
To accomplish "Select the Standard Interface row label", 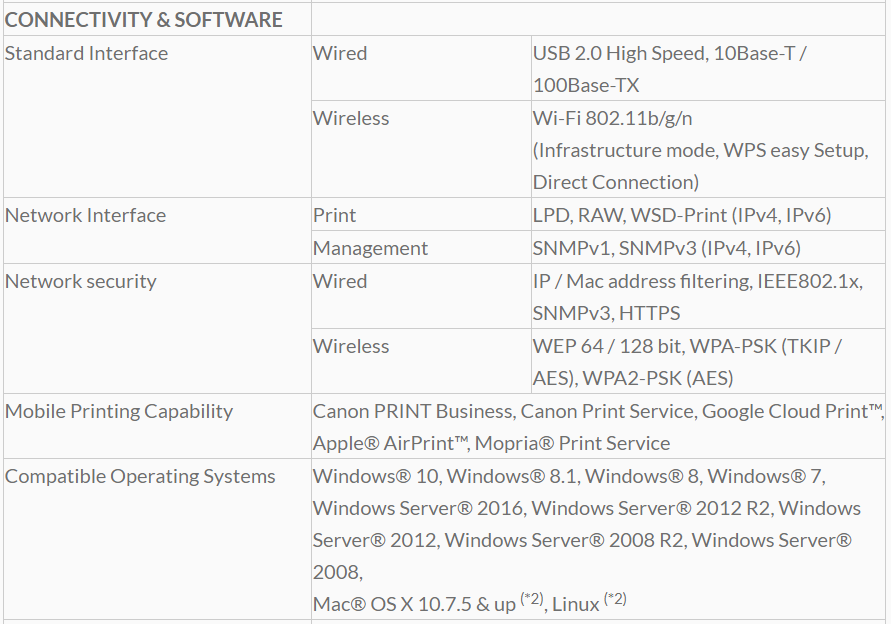I will (87, 53).
